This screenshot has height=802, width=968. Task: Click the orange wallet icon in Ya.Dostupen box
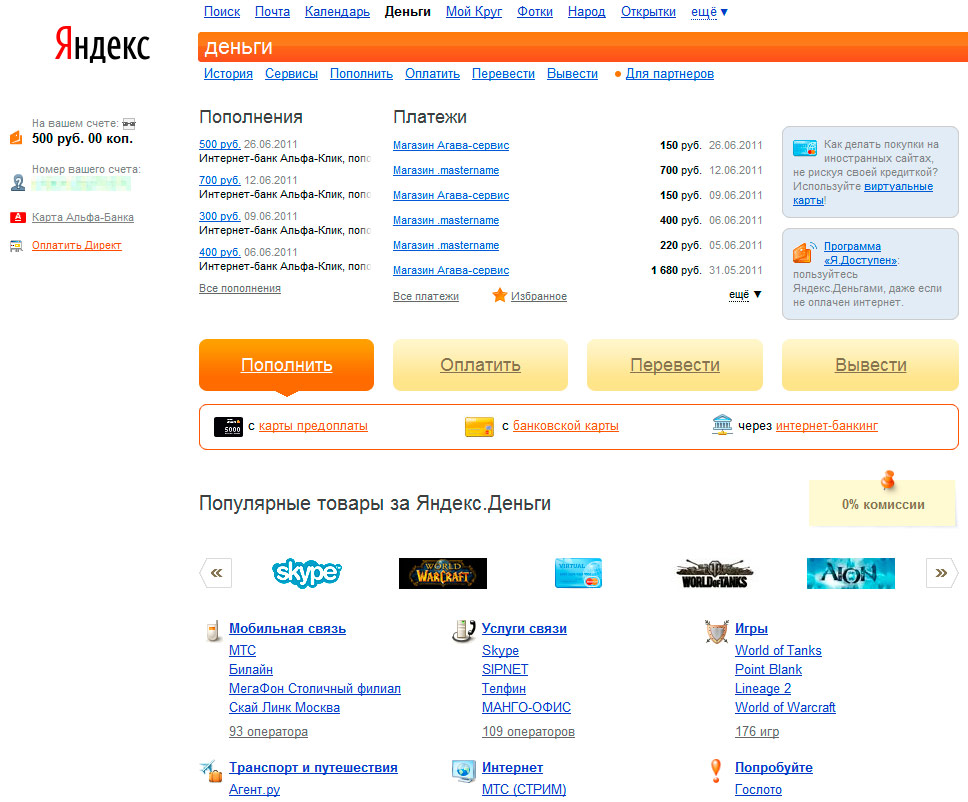click(804, 251)
